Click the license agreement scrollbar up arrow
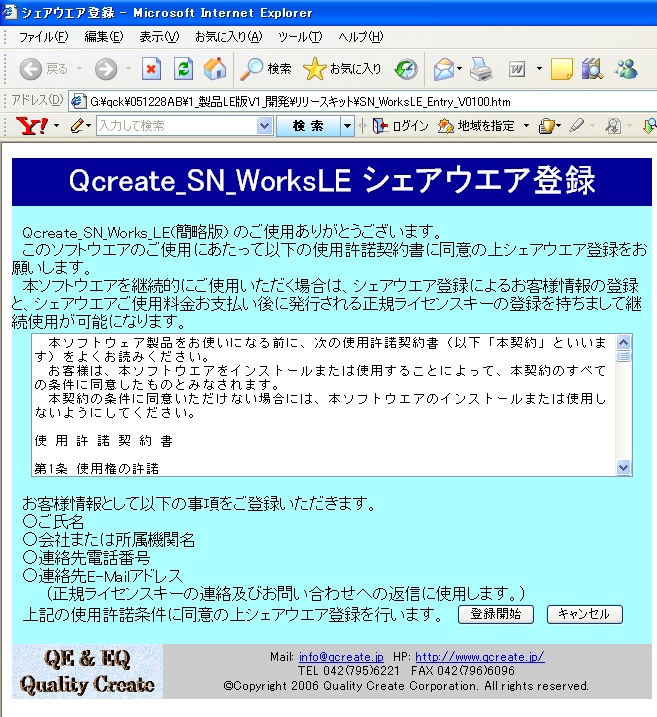The width and height of the screenshot is (657, 717). [x=624, y=342]
